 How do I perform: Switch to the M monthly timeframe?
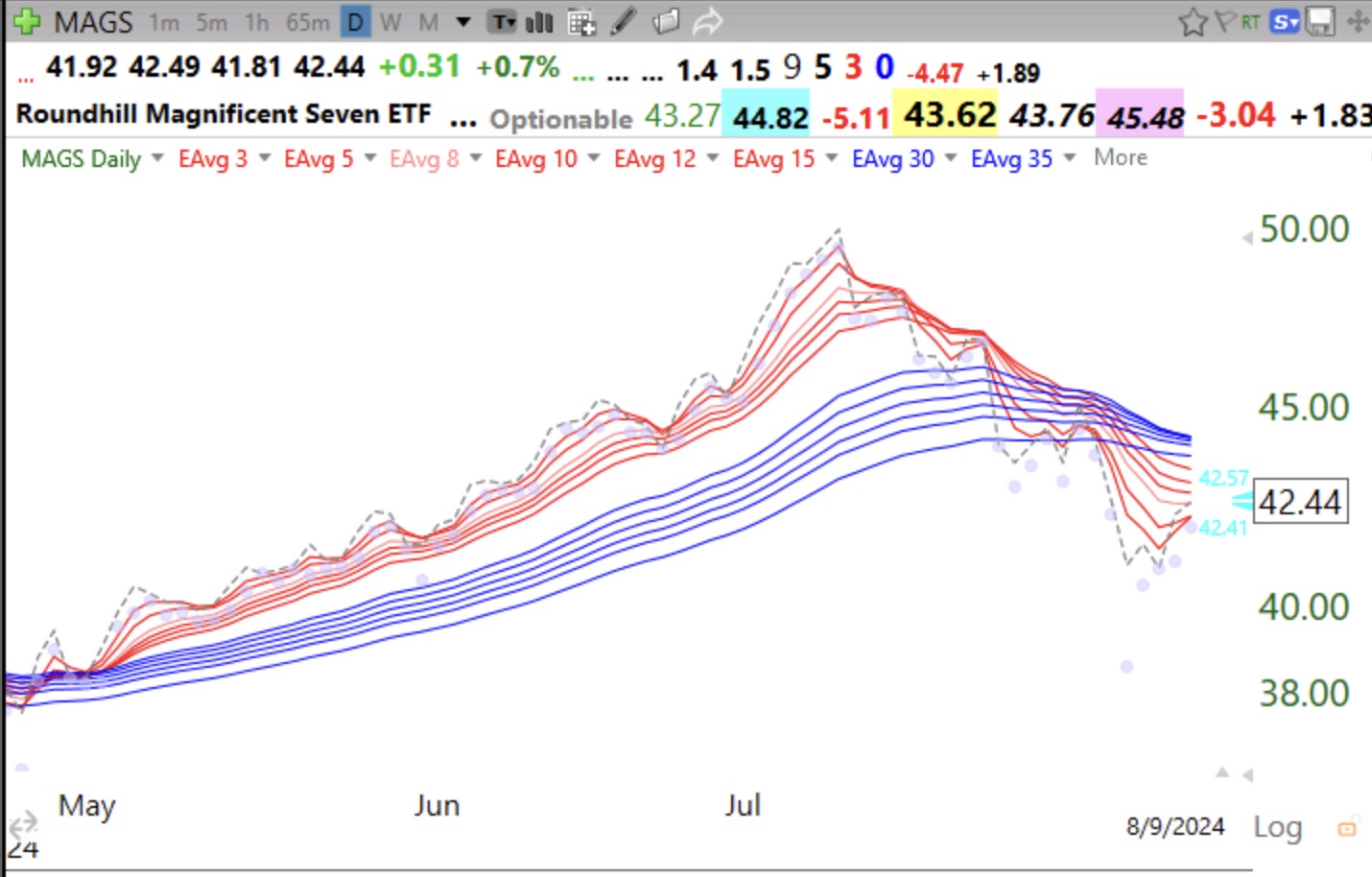click(x=428, y=22)
